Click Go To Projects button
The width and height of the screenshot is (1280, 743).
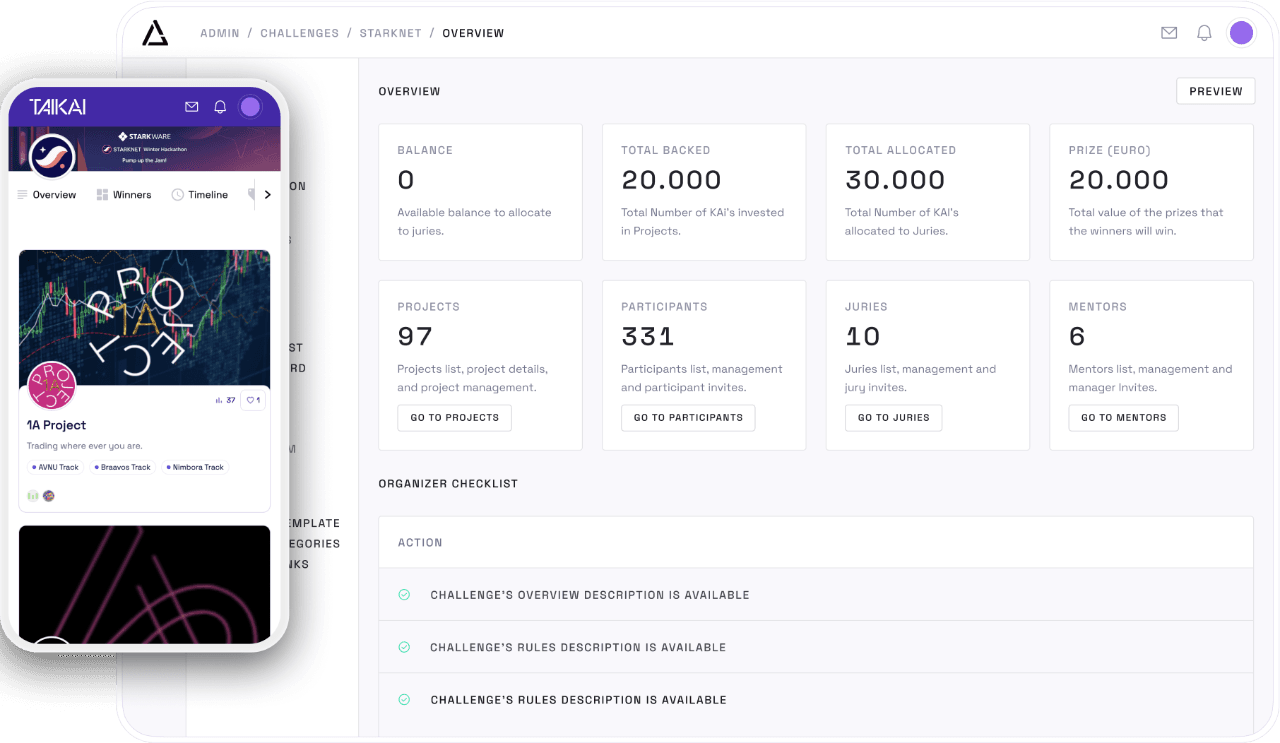pos(454,417)
